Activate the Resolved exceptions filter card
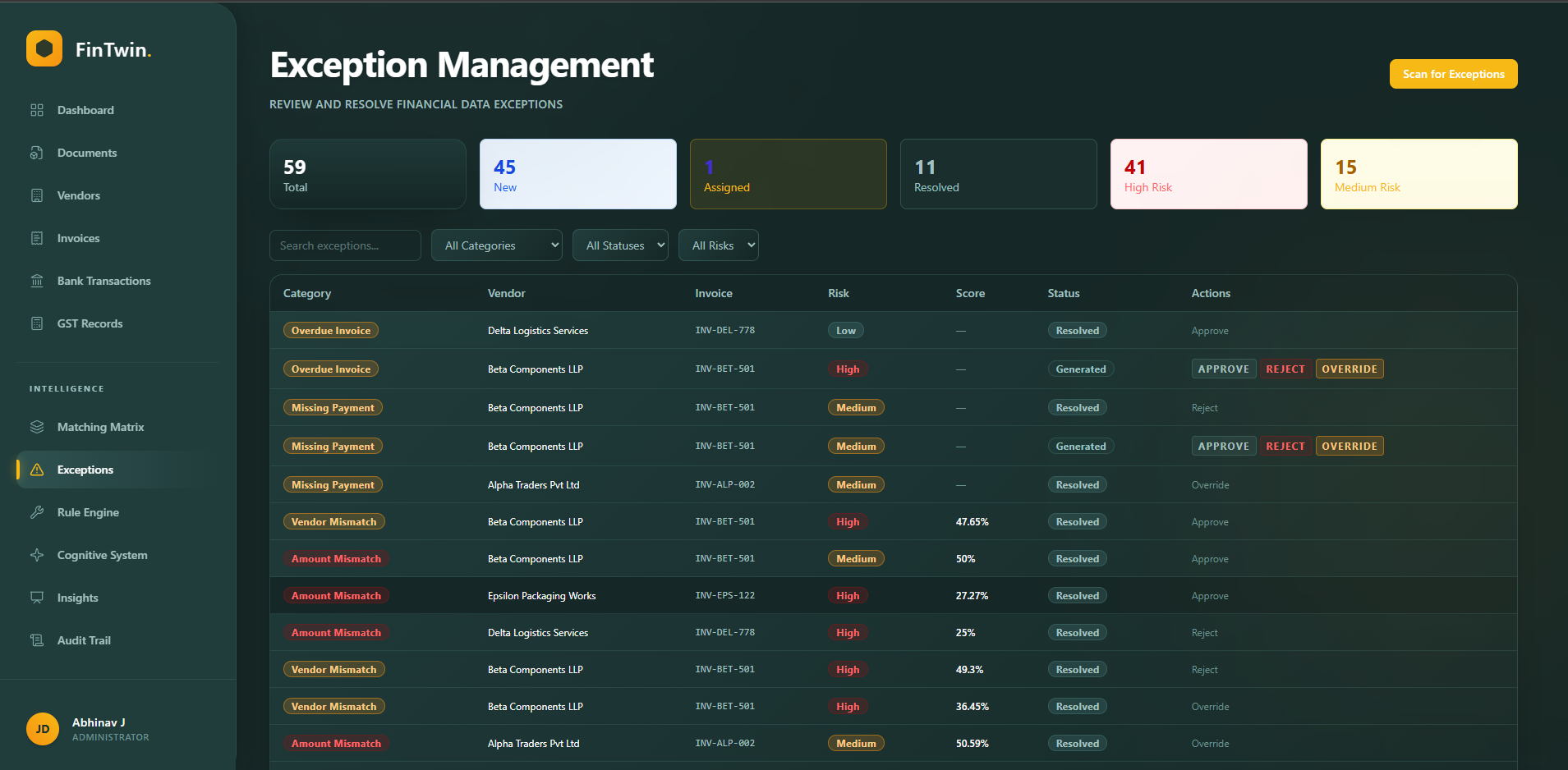Screen dimensions: 1568x770 [x=998, y=174]
